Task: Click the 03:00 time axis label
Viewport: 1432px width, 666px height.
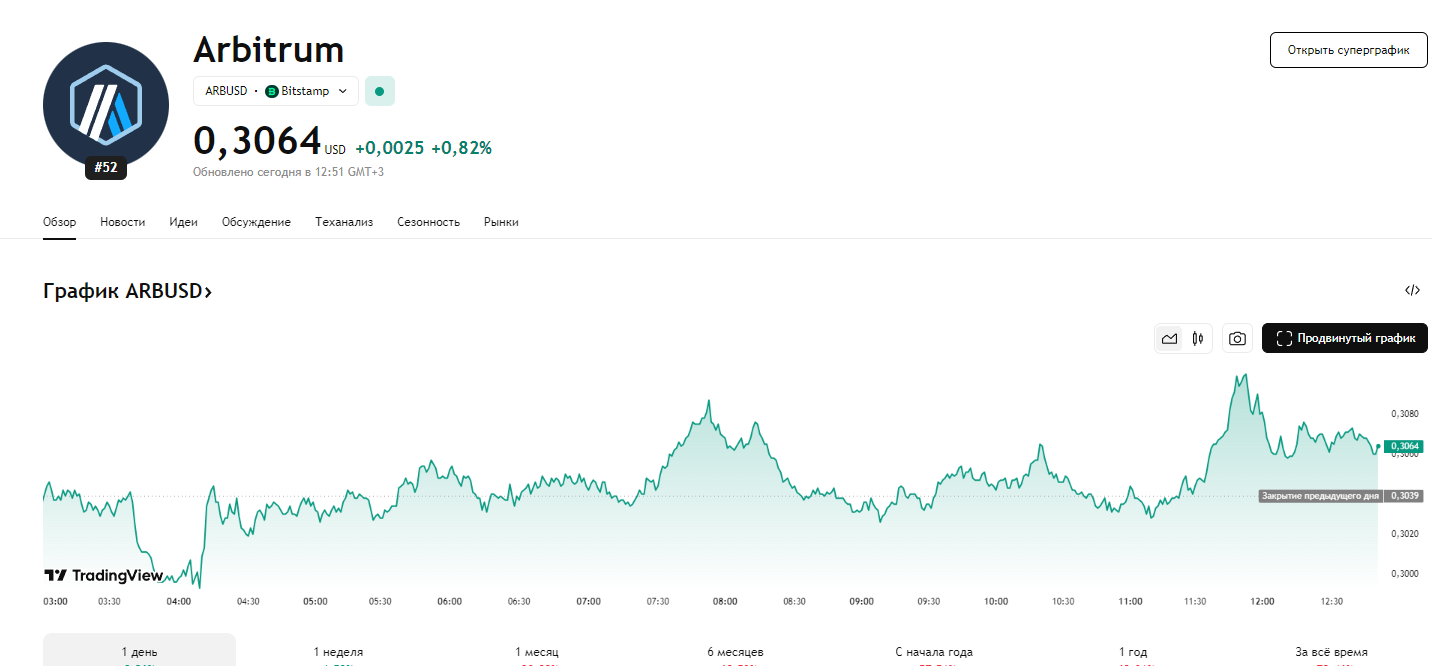Action: (56, 601)
